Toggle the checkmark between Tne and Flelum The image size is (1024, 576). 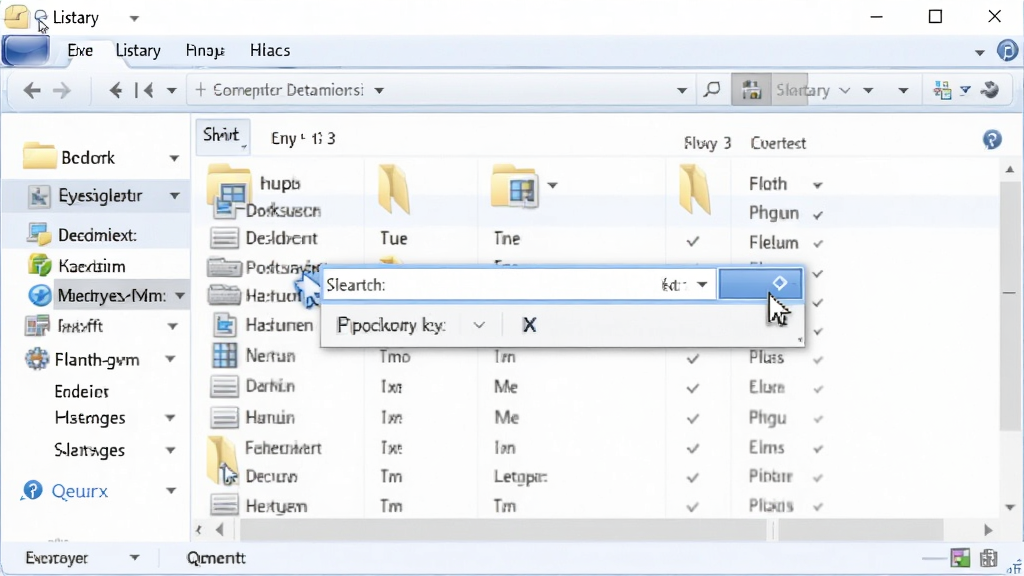pyautogui.click(x=693, y=242)
